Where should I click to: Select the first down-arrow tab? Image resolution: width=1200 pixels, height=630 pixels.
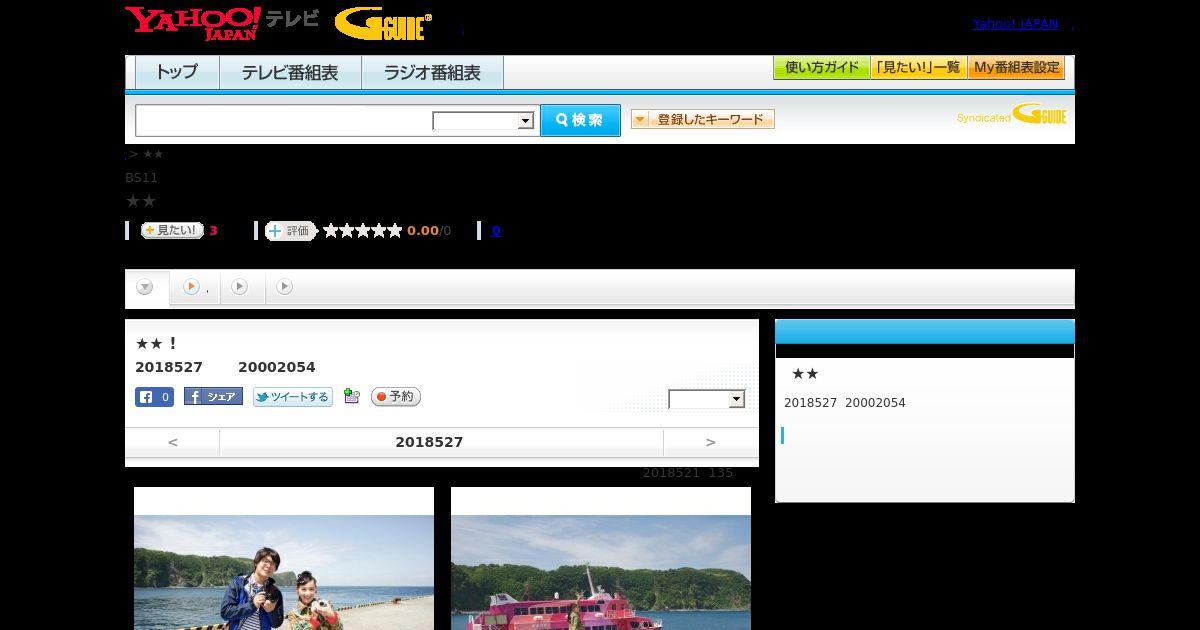(145, 287)
